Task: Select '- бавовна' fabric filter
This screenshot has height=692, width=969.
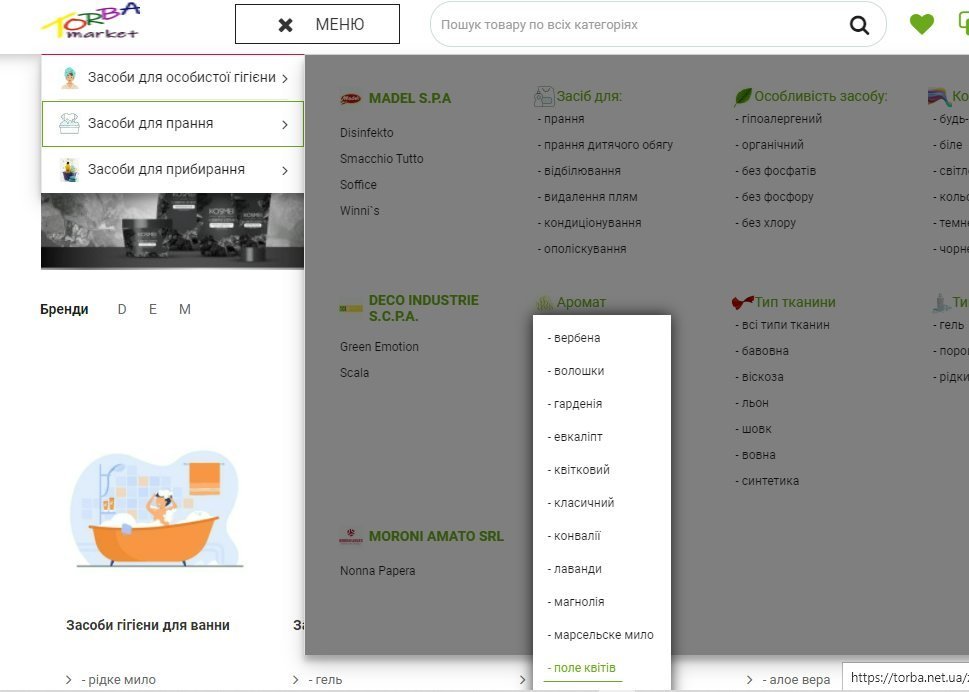Action: pyautogui.click(x=762, y=351)
